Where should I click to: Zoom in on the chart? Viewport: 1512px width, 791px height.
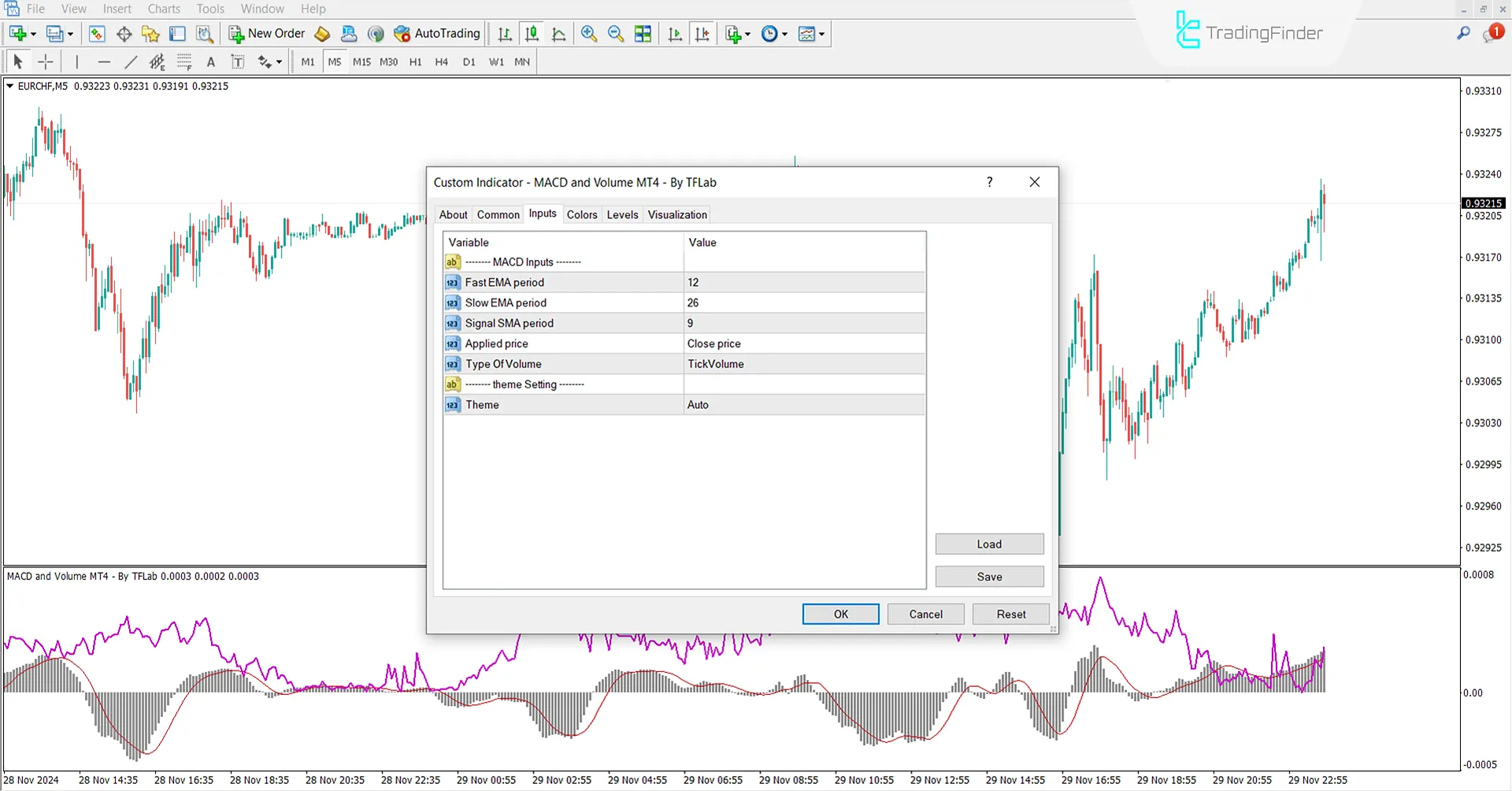[x=588, y=34]
